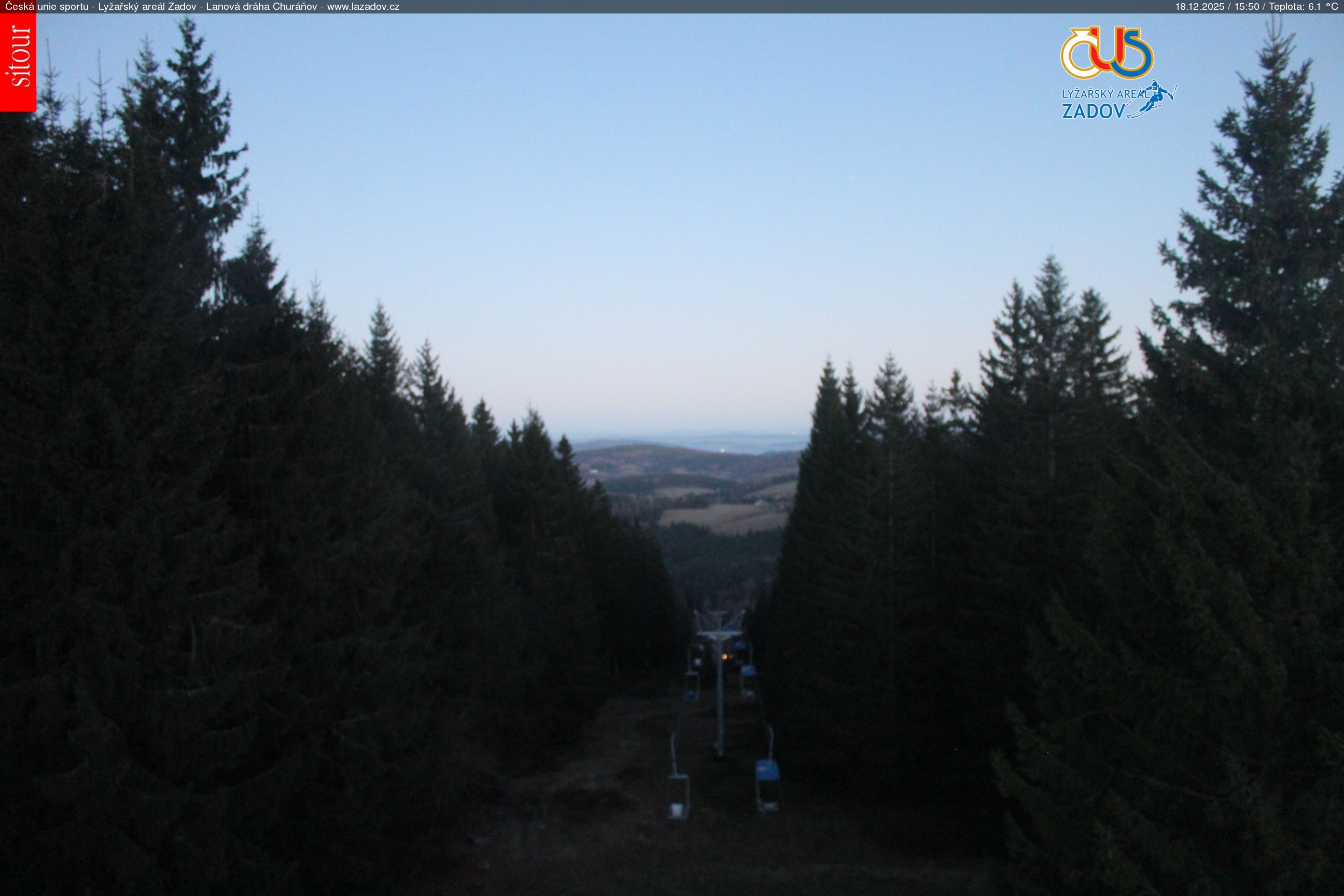The width and height of the screenshot is (1344, 896).
Task: Click the red sitour logo badge
Action: coord(18,62)
